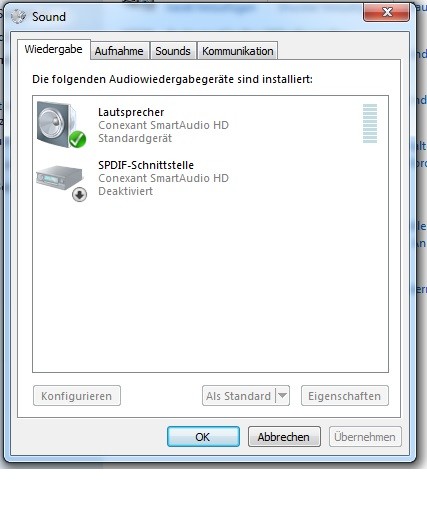Switch to the Sounds tab

[x=173, y=51]
